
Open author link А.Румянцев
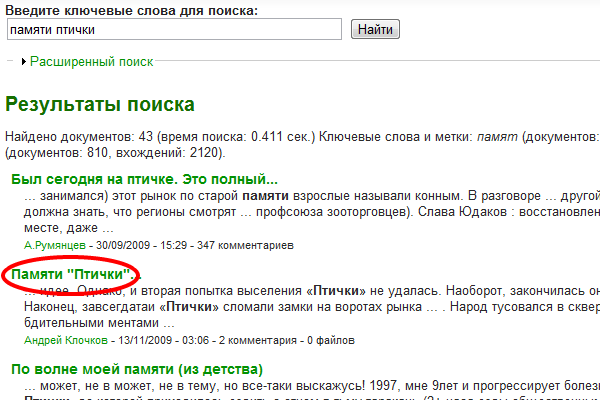[55, 245]
